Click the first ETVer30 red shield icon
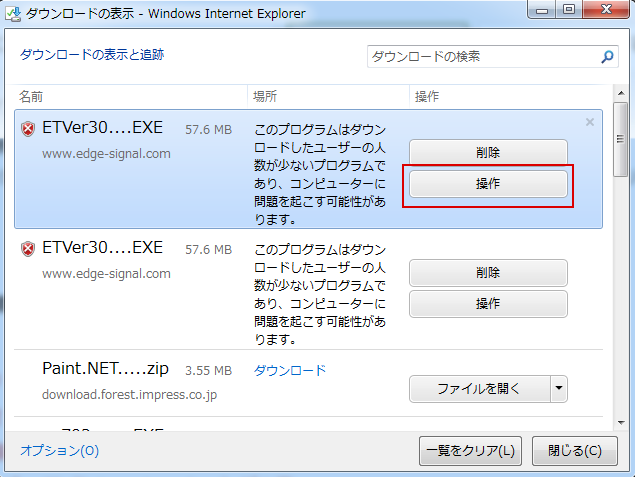 click(28, 129)
